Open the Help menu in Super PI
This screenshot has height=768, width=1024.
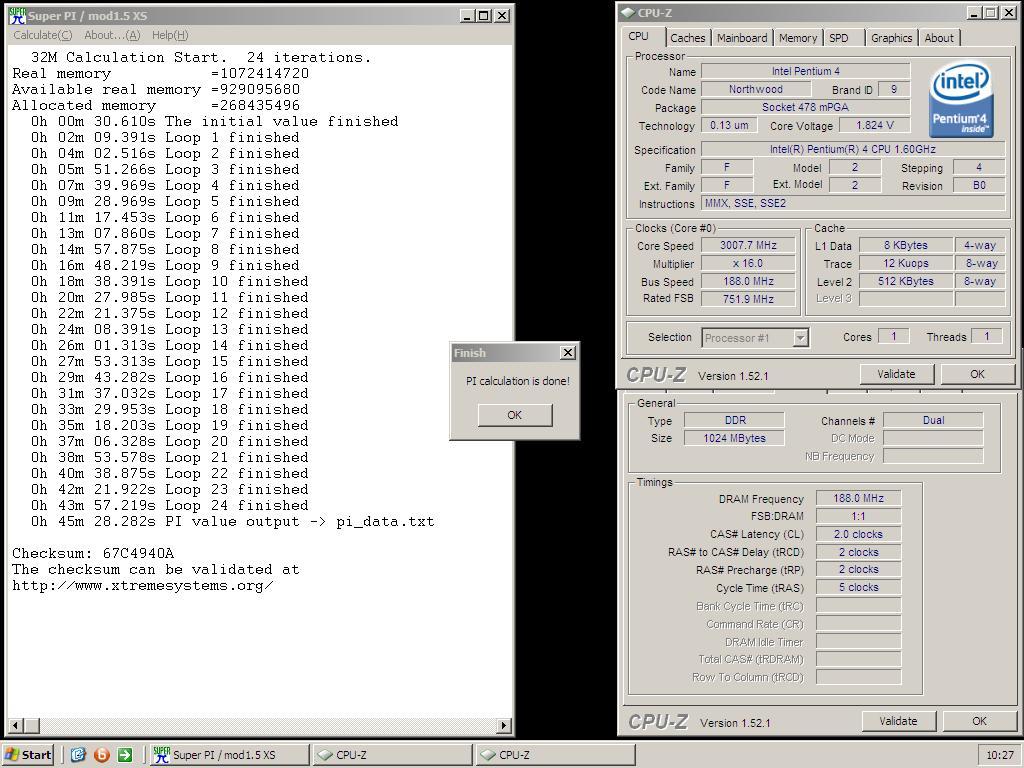pyautogui.click(x=170, y=35)
